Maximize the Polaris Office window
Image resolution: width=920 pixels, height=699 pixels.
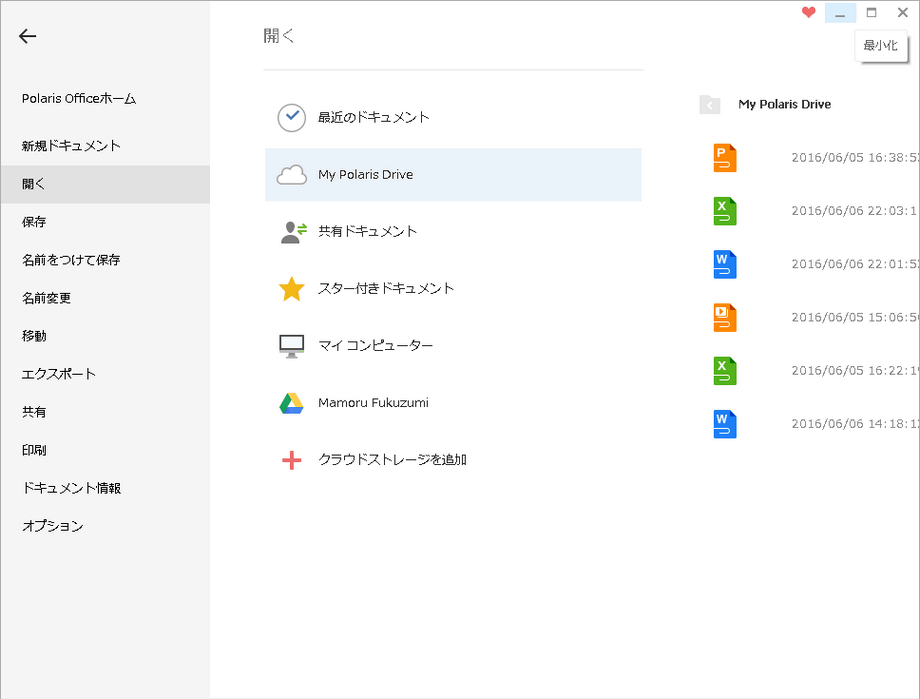point(872,12)
